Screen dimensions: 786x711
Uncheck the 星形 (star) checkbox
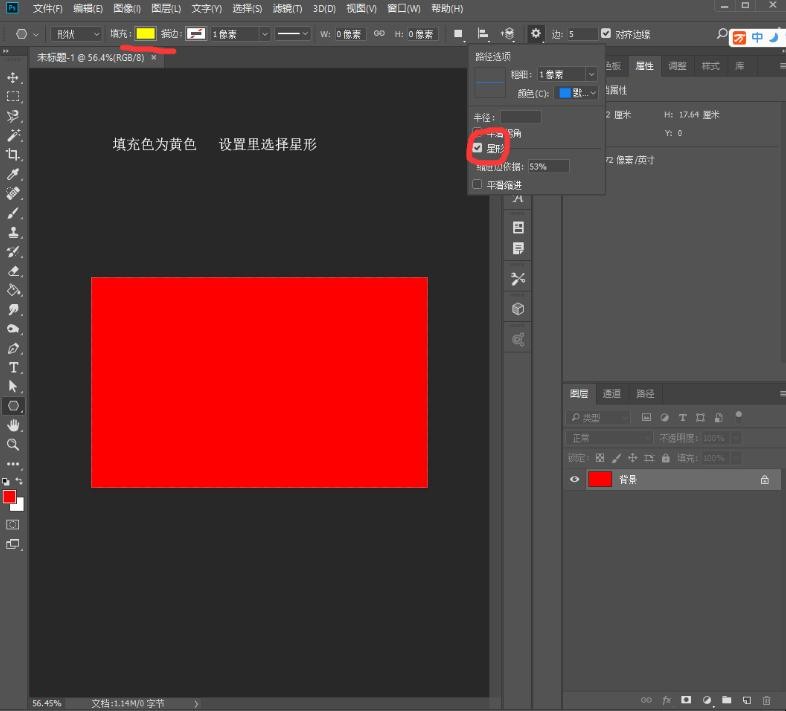click(x=478, y=148)
